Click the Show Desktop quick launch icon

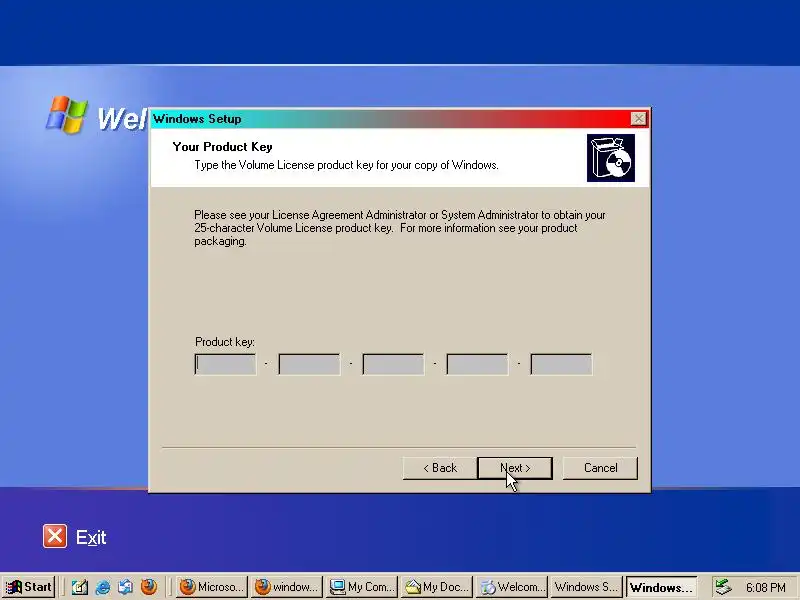[x=126, y=587]
